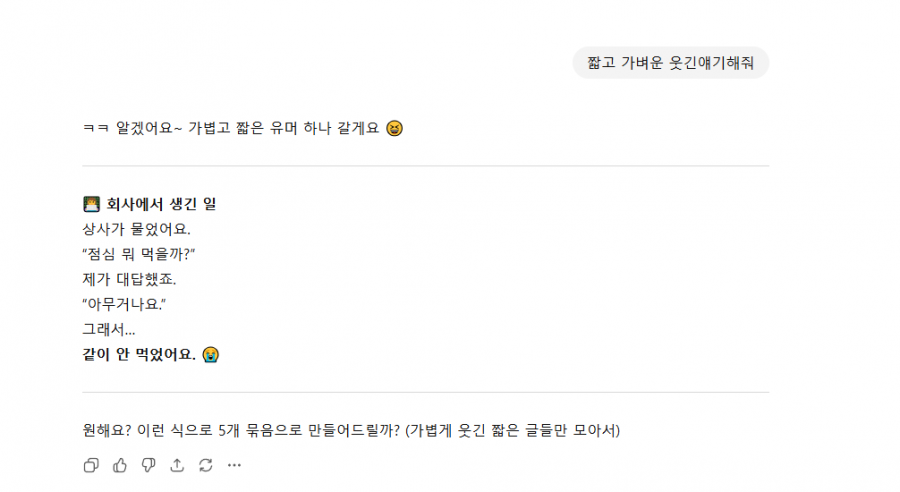This screenshot has width=900, height=492.
Task: Click the crying emoji after the punchline
Action: [x=210, y=354]
